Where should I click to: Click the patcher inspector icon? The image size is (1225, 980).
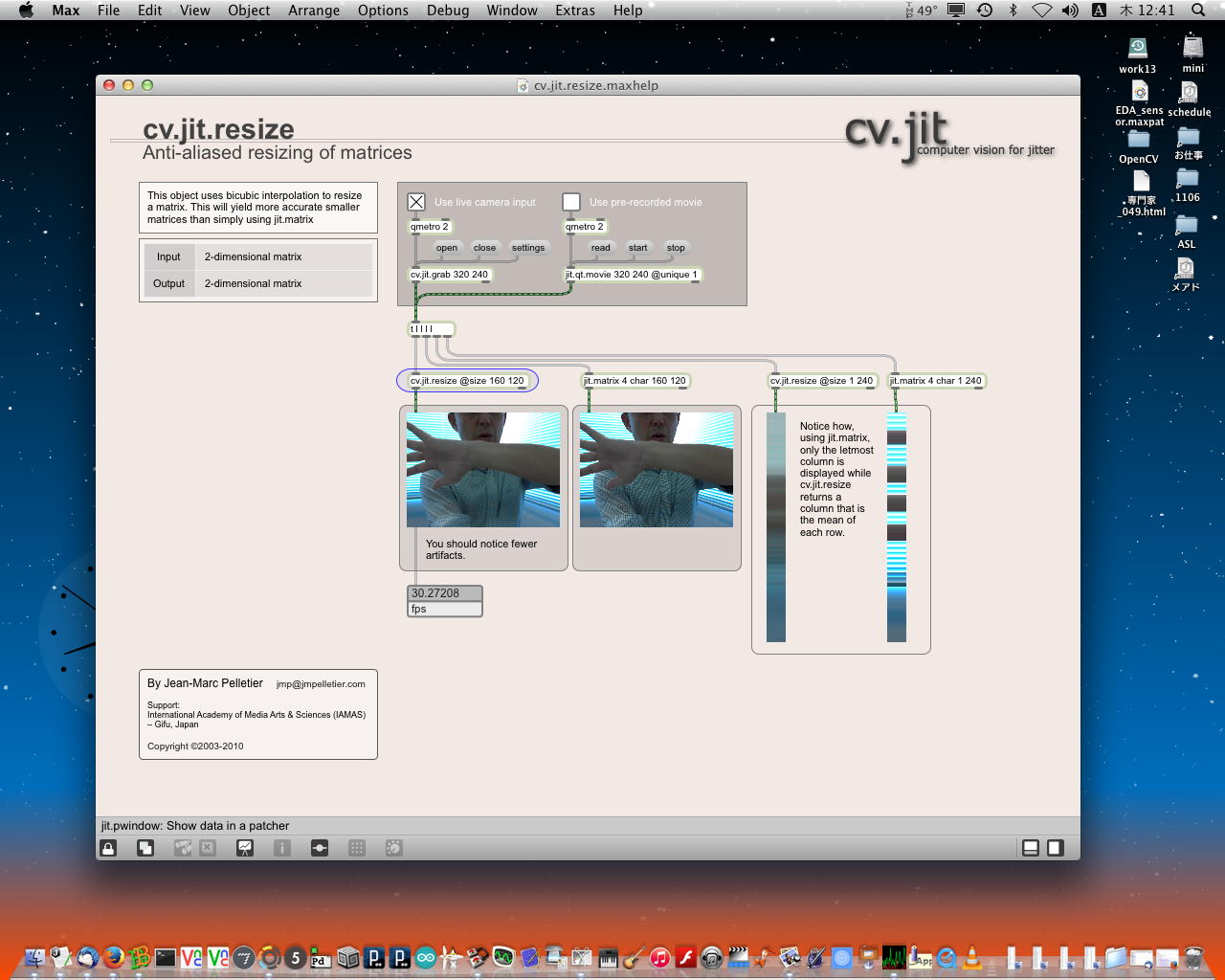pyautogui.click(x=282, y=848)
